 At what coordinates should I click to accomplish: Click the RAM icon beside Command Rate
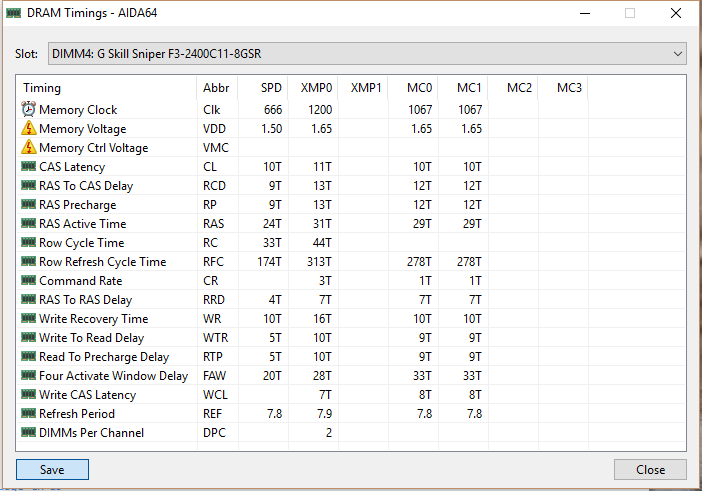[29, 281]
